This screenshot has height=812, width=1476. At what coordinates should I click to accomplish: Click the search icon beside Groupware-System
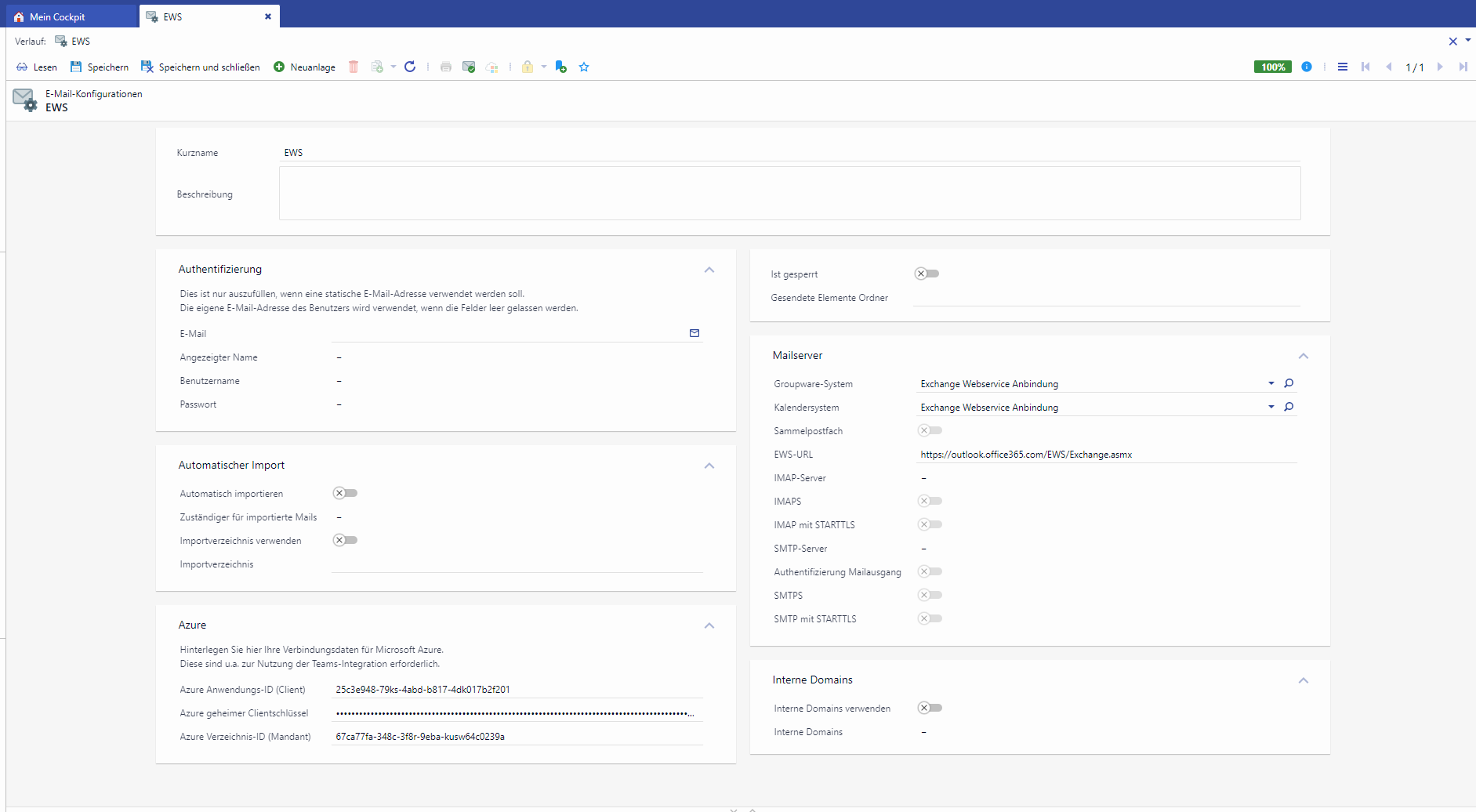click(x=1289, y=383)
